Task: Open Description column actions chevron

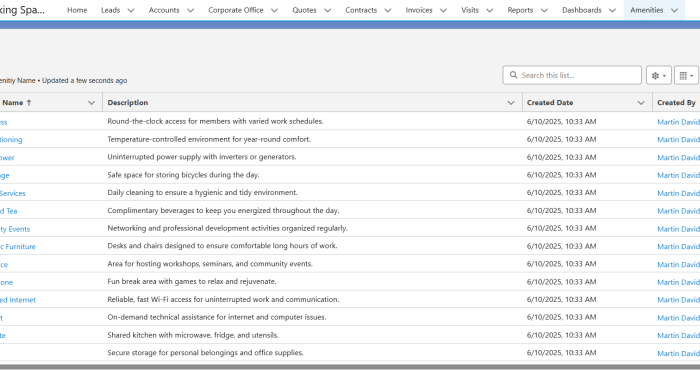Action: coord(511,103)
